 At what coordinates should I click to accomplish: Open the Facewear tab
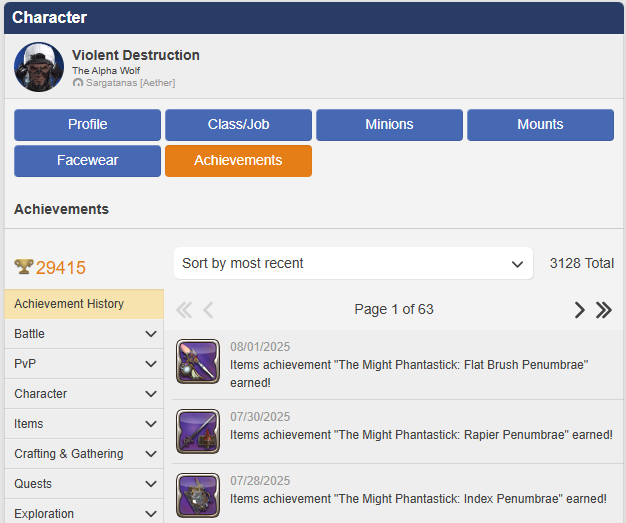click(x=87, y=161)
